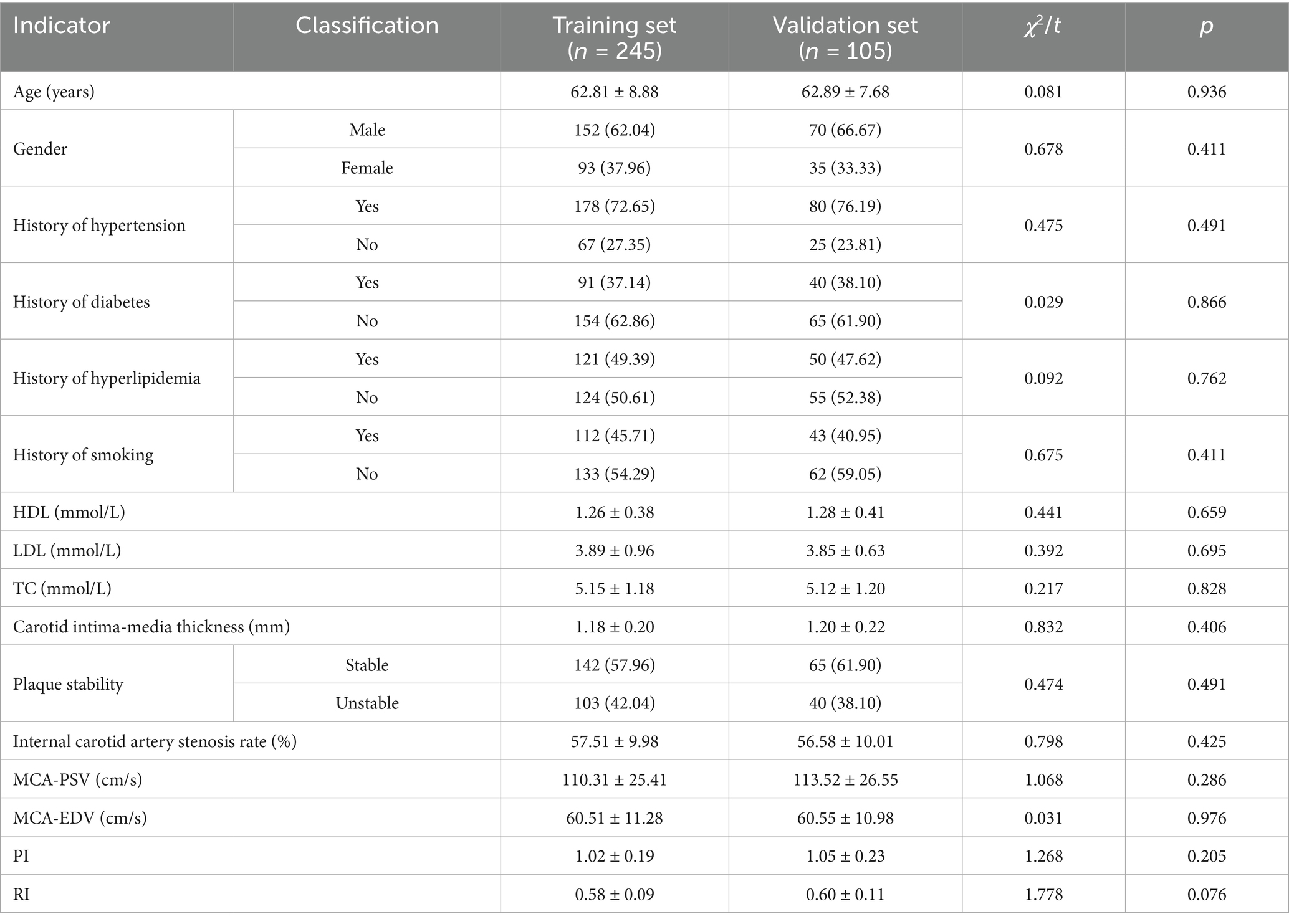Select the History of smoking label
This screenshot has height=924, width=1289.
83,455
